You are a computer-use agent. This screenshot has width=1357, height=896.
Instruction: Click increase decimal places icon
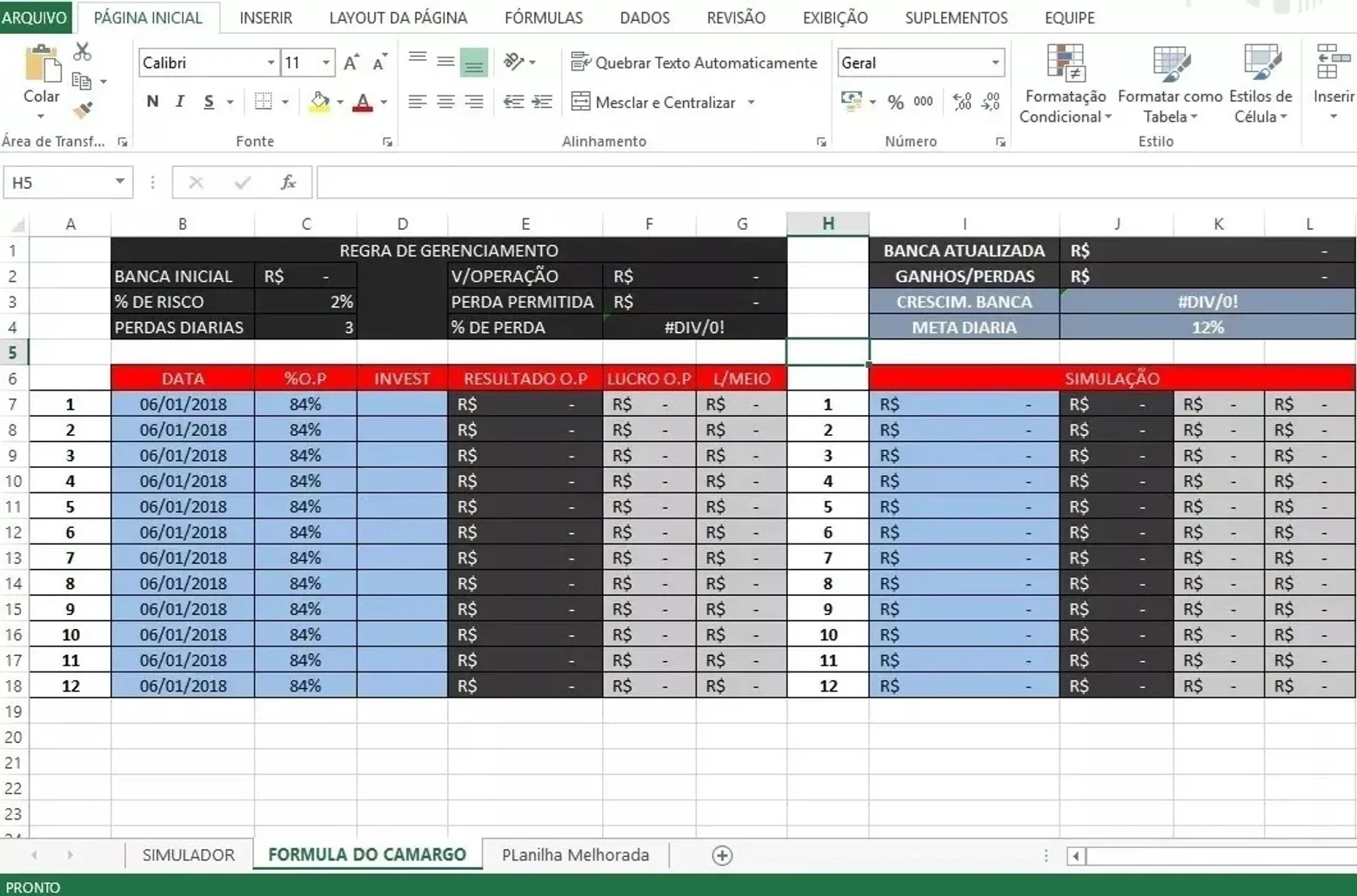pyautogui.click(x=962, y=102)
